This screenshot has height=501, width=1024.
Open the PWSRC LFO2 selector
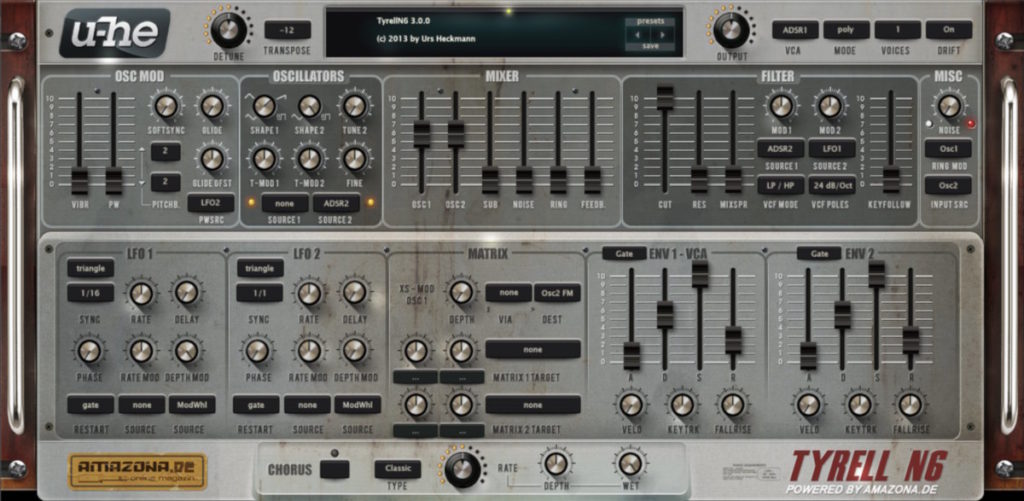click(x=211, y=203)
